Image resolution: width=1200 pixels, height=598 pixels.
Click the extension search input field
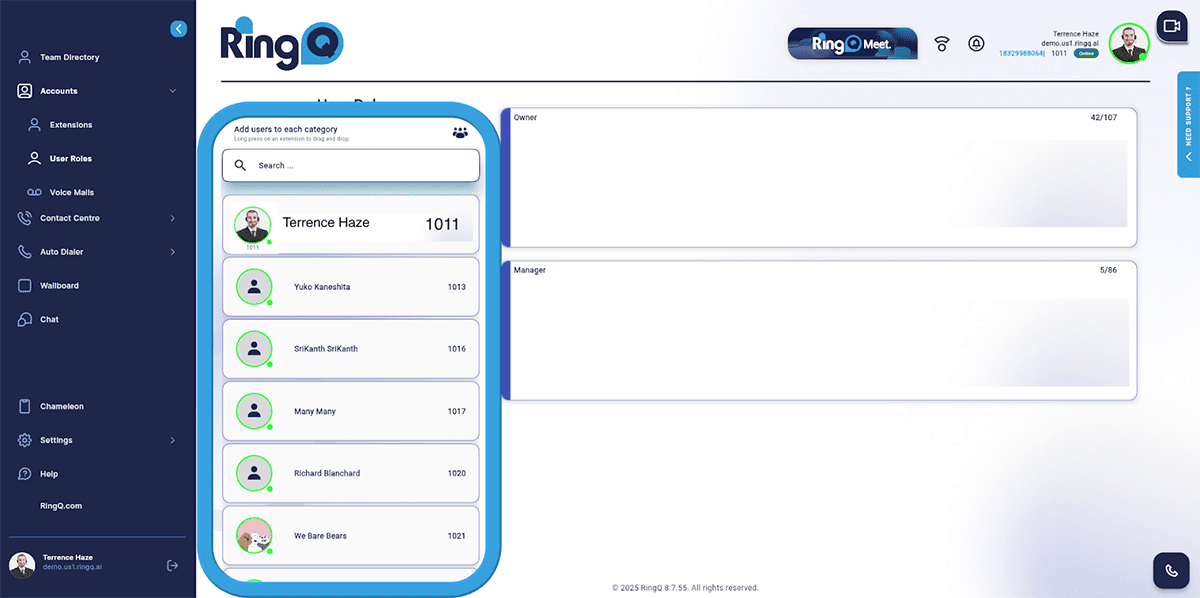point(350,166)
